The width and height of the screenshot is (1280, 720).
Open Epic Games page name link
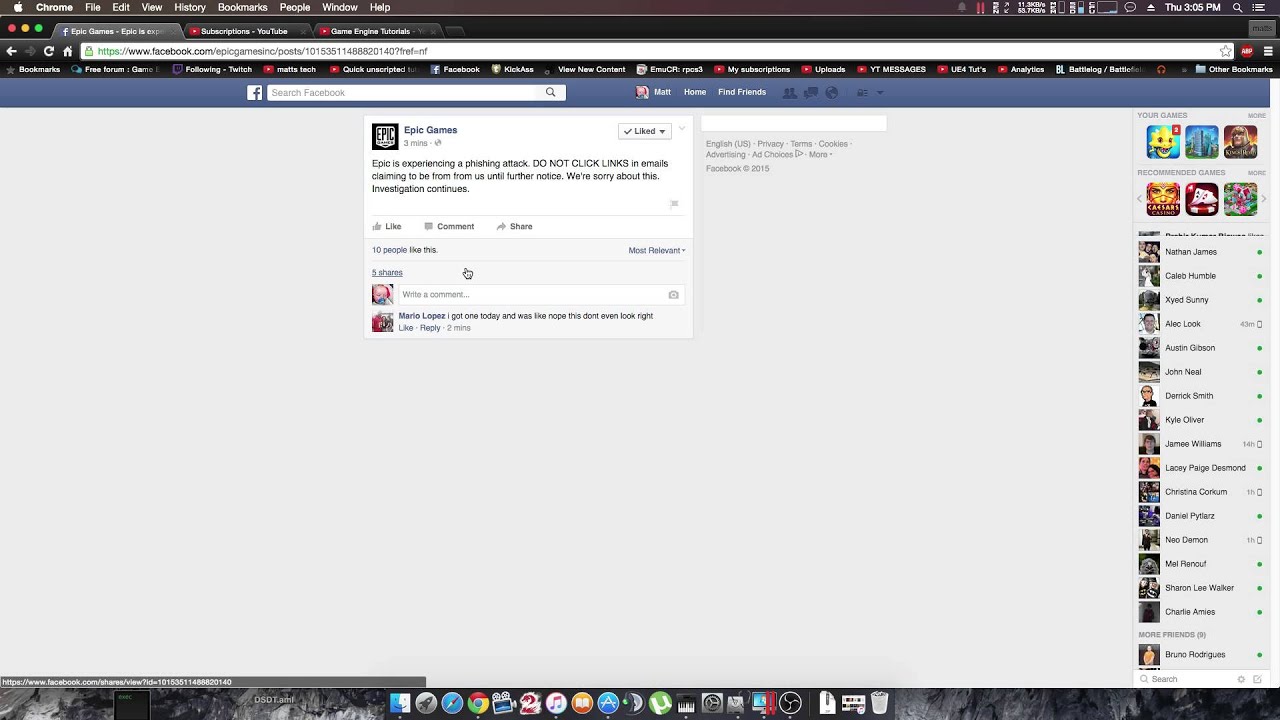click(x=430, y=130)
